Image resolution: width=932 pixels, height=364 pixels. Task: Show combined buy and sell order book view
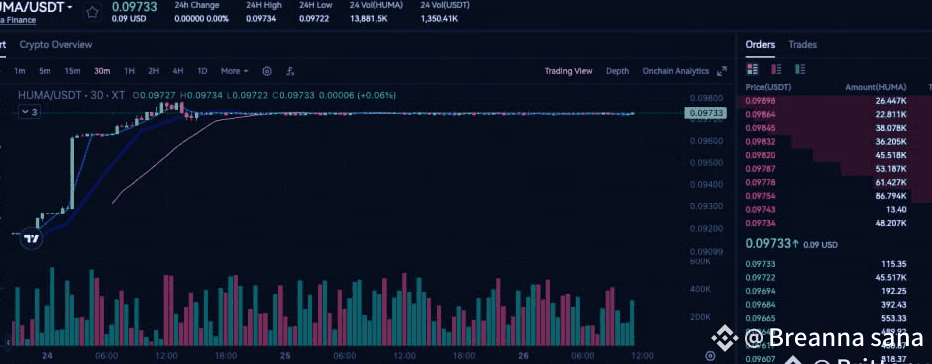click(x=752, y=69)
